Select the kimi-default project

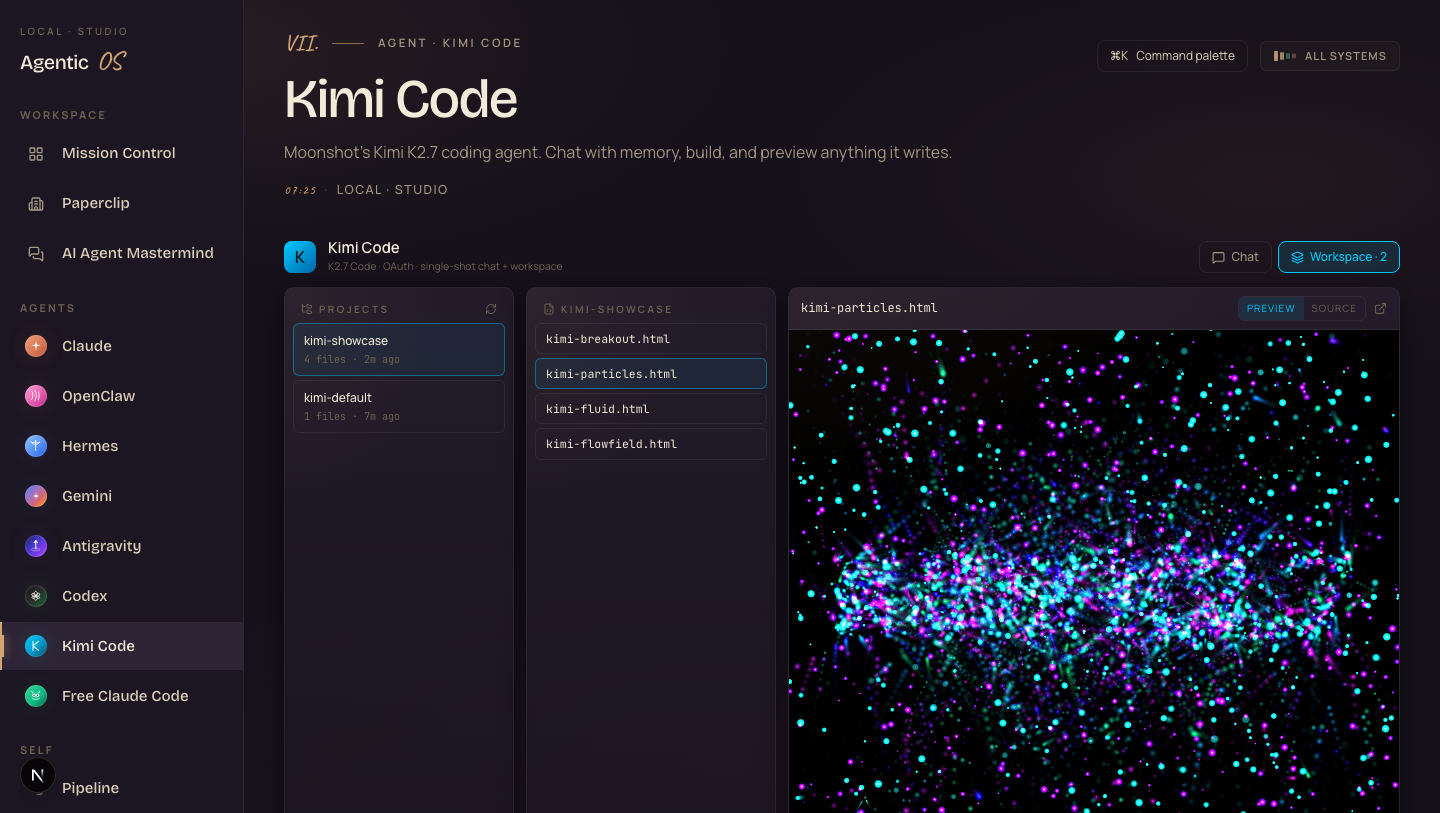click(x=399, y=406)
